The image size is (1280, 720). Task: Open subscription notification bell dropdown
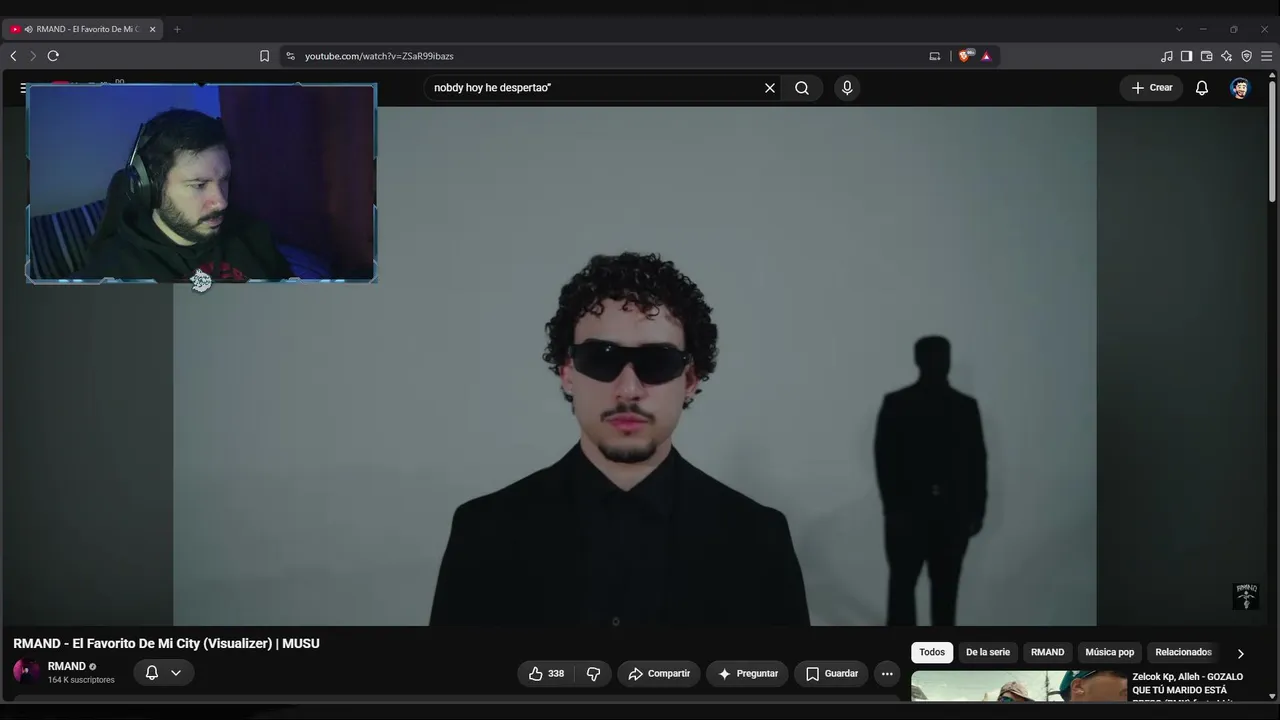click(x=164, y=673)
